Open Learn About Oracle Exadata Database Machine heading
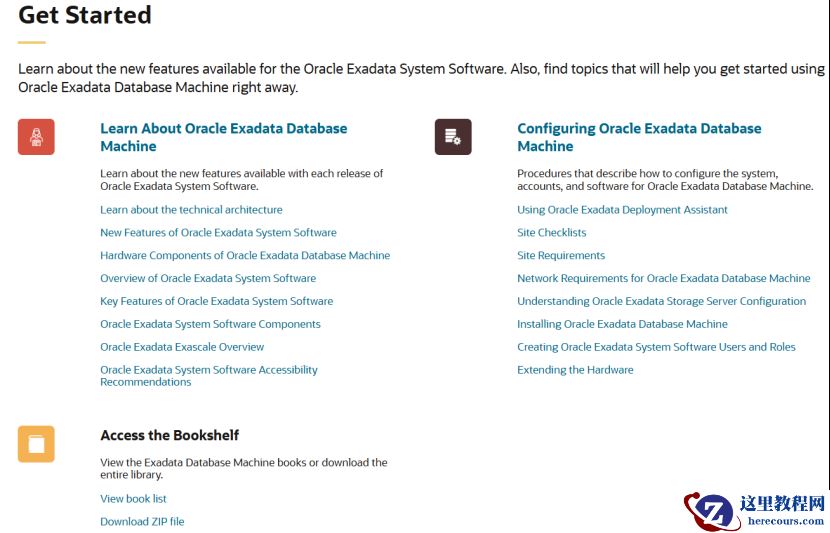This screenshot has width=830, height=533. click(223, 137)
